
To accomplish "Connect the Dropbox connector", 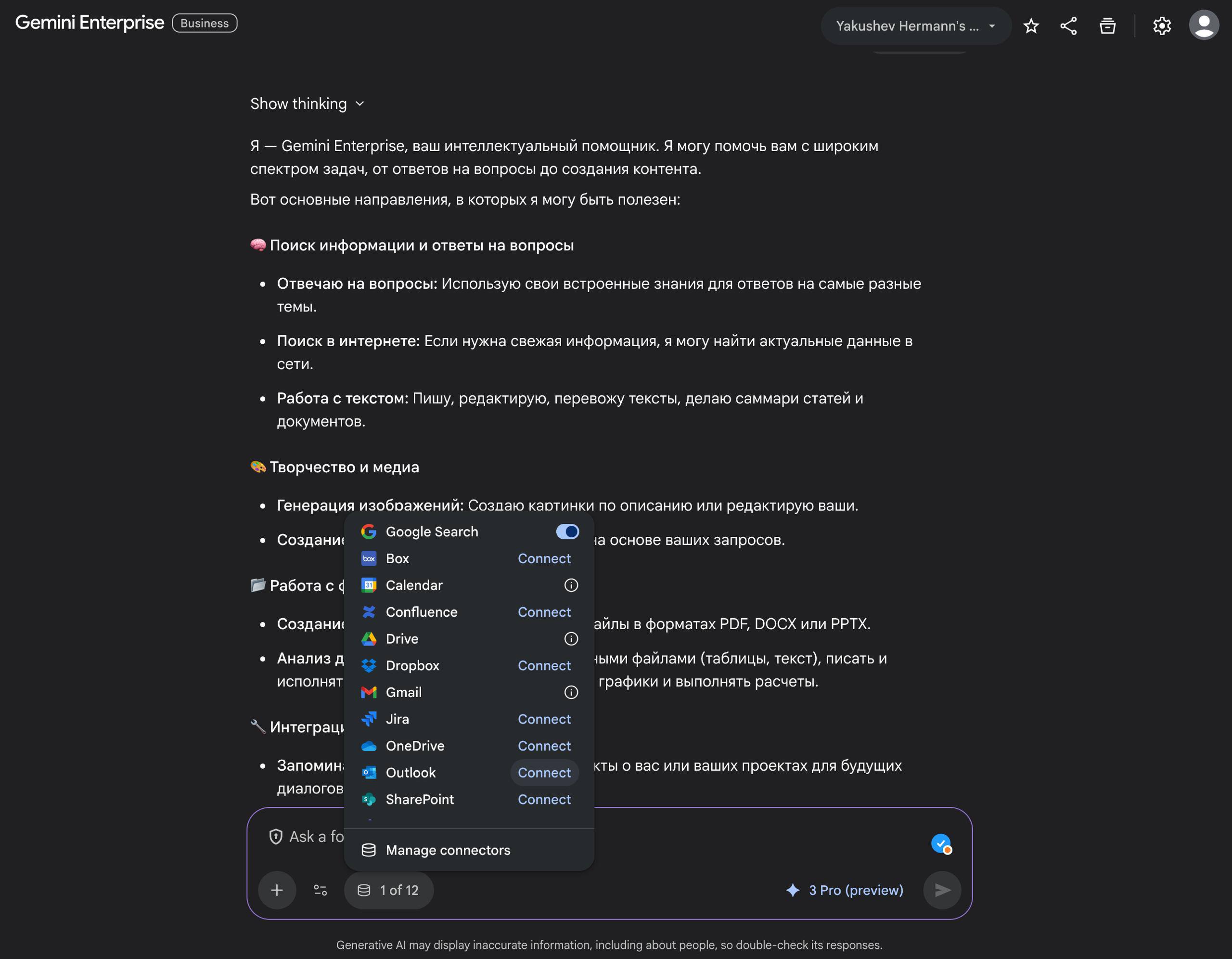I will tap(544, 666).
